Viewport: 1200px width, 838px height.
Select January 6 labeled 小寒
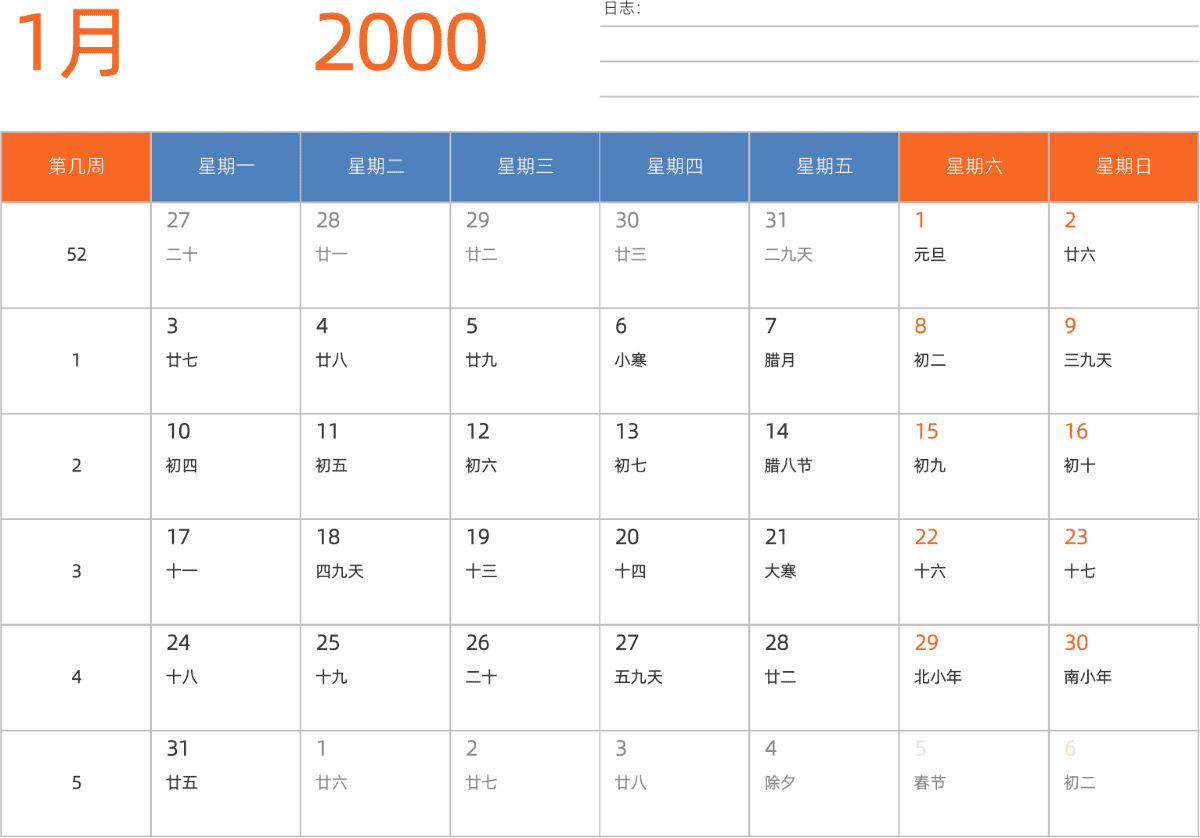click(675, 361)
